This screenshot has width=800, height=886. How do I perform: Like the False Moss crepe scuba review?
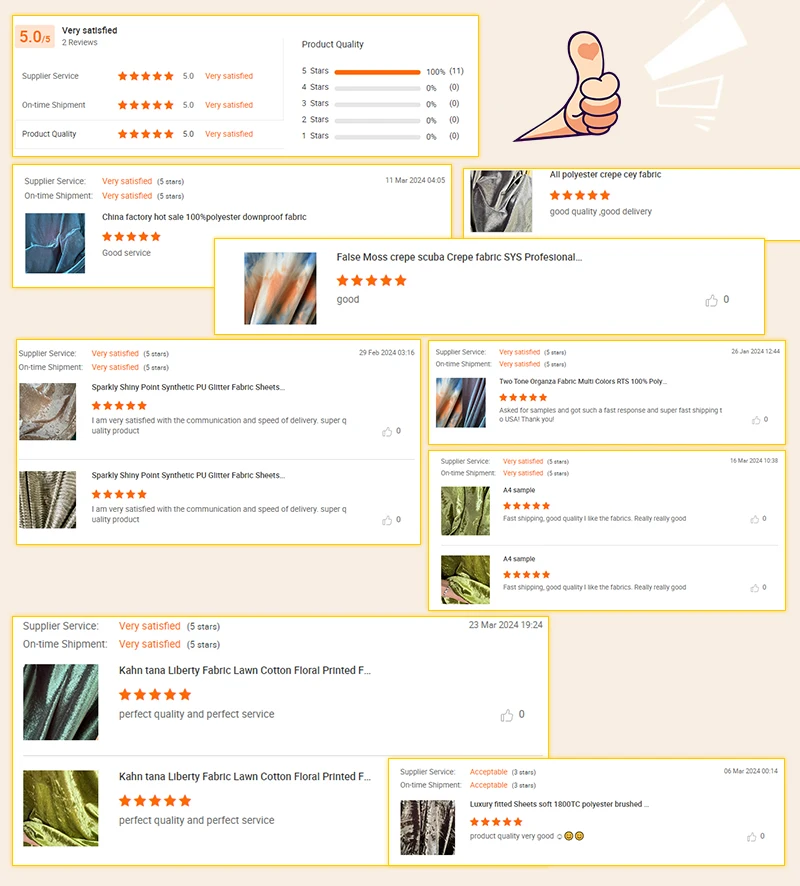tap(711, 301)
